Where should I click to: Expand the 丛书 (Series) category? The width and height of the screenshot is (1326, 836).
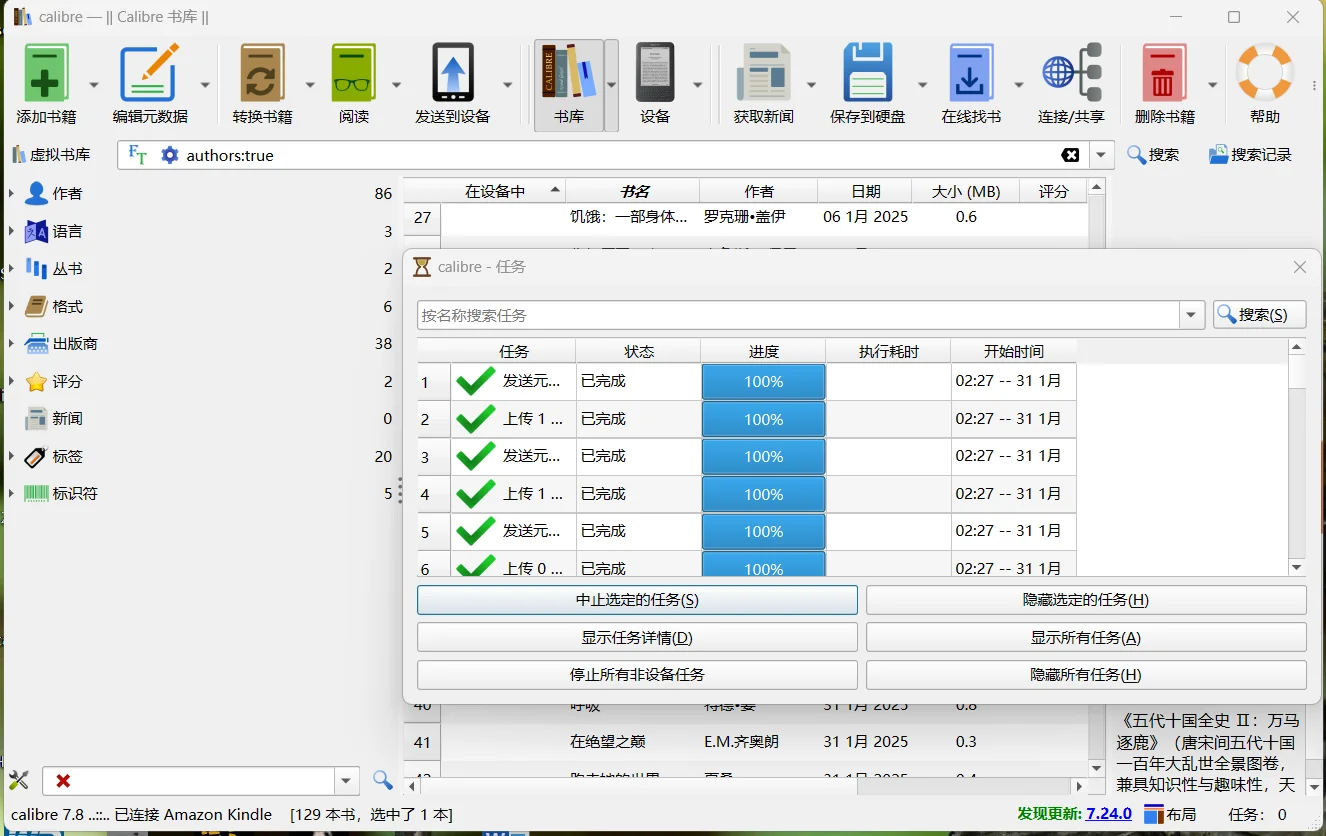(x=11, y=268)
